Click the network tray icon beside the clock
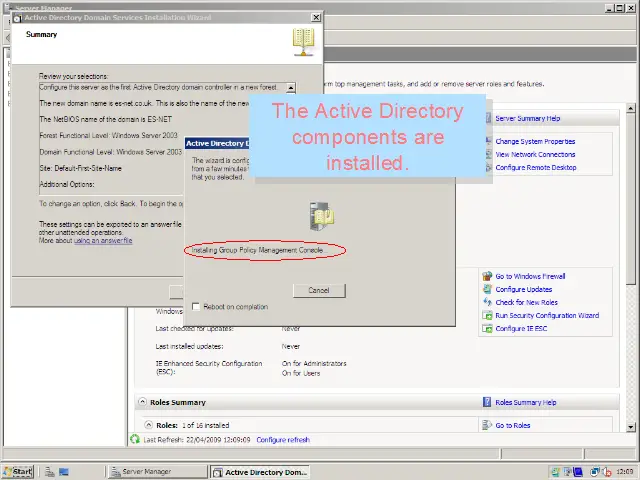Screen dimensions: 640x480 595,472
